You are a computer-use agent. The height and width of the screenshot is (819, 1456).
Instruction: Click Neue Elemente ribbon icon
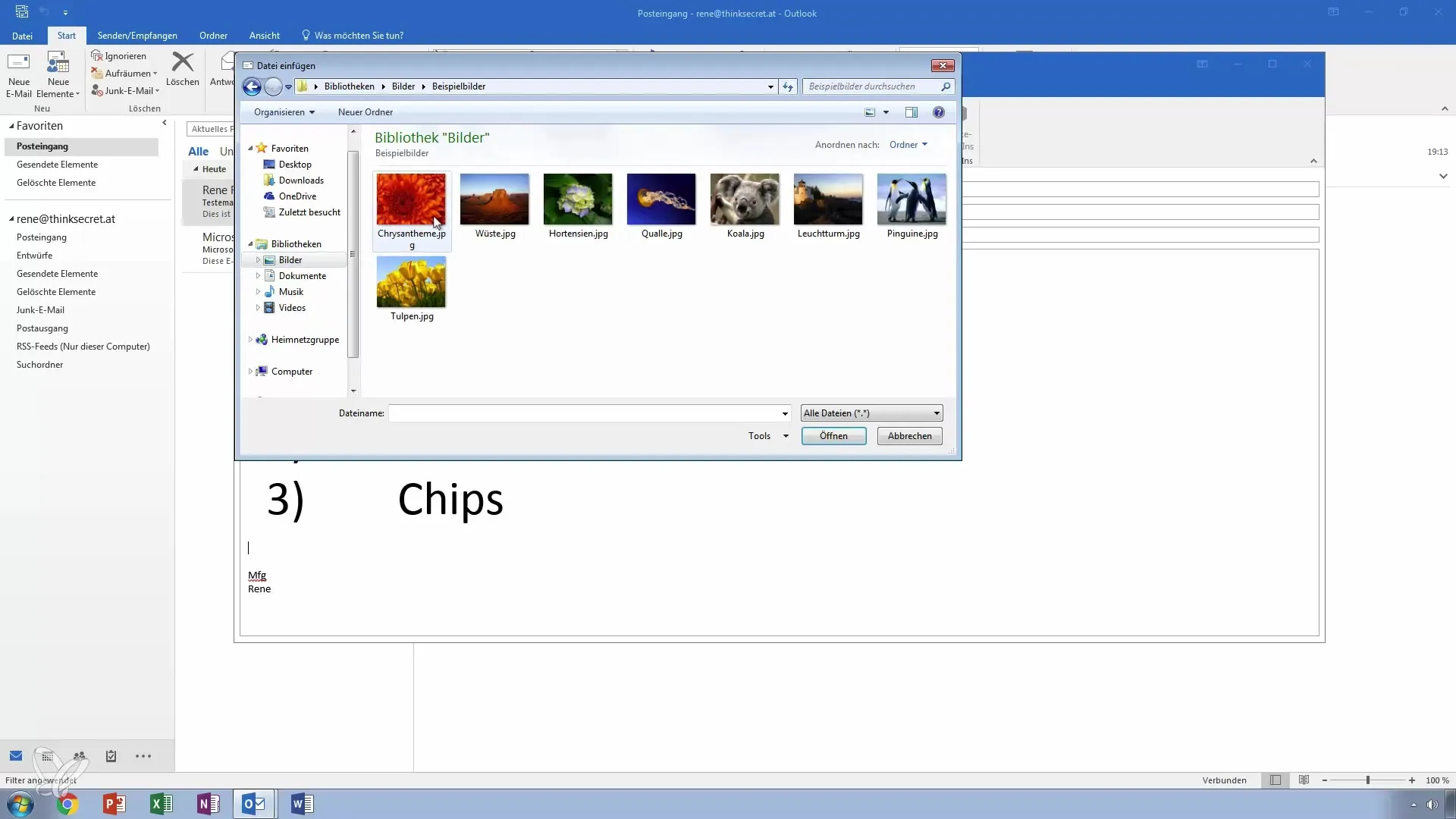point(58,75)
